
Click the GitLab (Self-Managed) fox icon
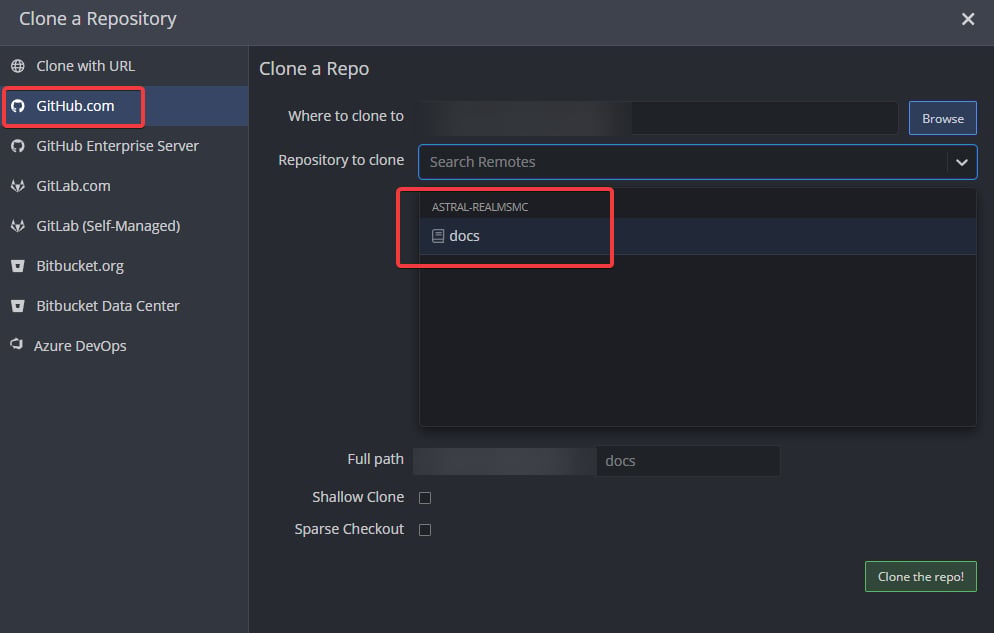tap(18, 226)
